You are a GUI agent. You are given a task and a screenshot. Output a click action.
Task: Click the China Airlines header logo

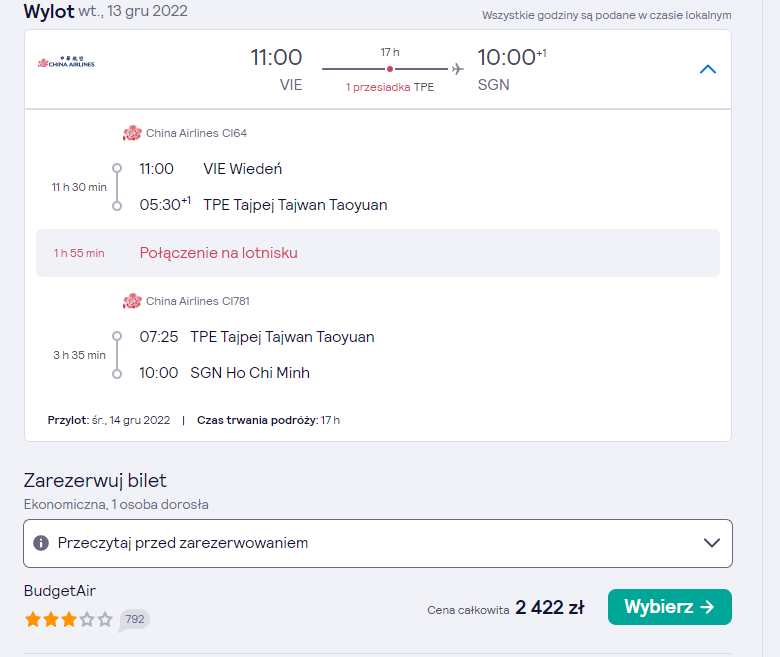(66, 62)
